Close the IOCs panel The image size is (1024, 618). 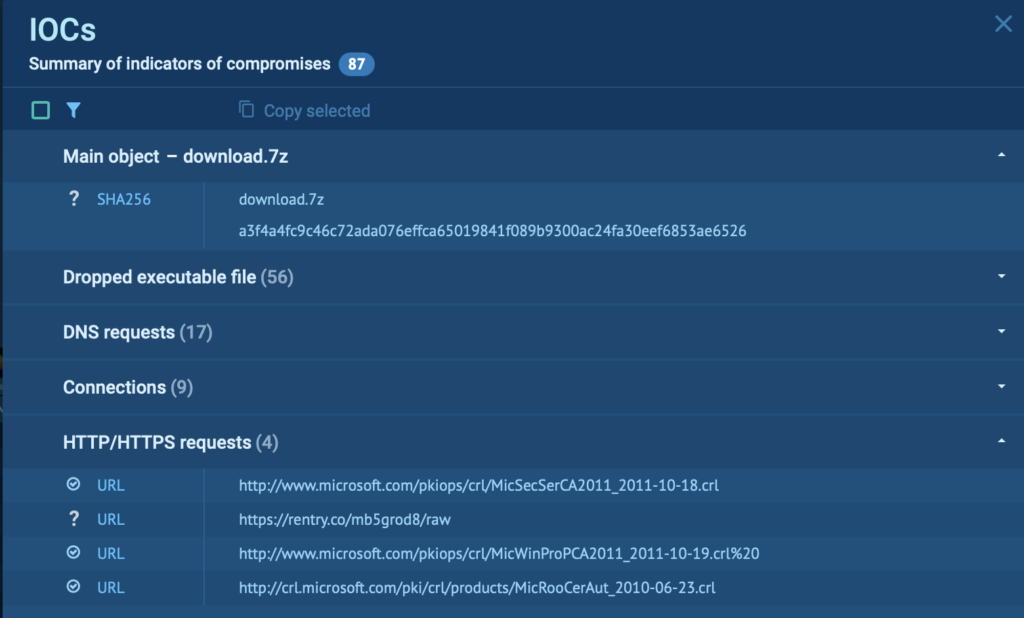point(1003,24)
